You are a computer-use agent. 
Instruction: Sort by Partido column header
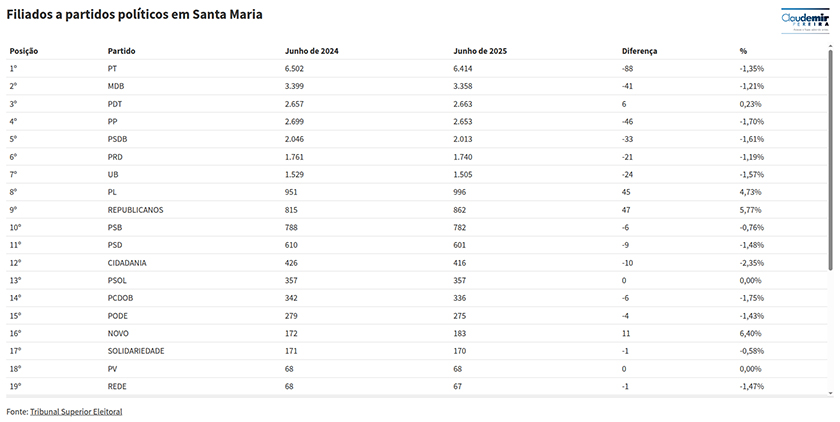tap(122, 51)
